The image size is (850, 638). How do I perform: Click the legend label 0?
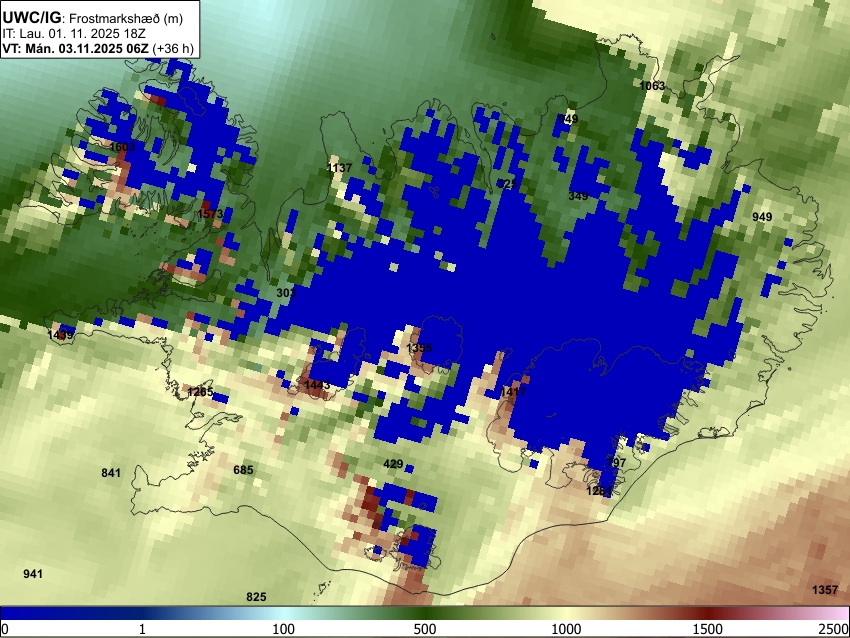[x=5, y=629]
